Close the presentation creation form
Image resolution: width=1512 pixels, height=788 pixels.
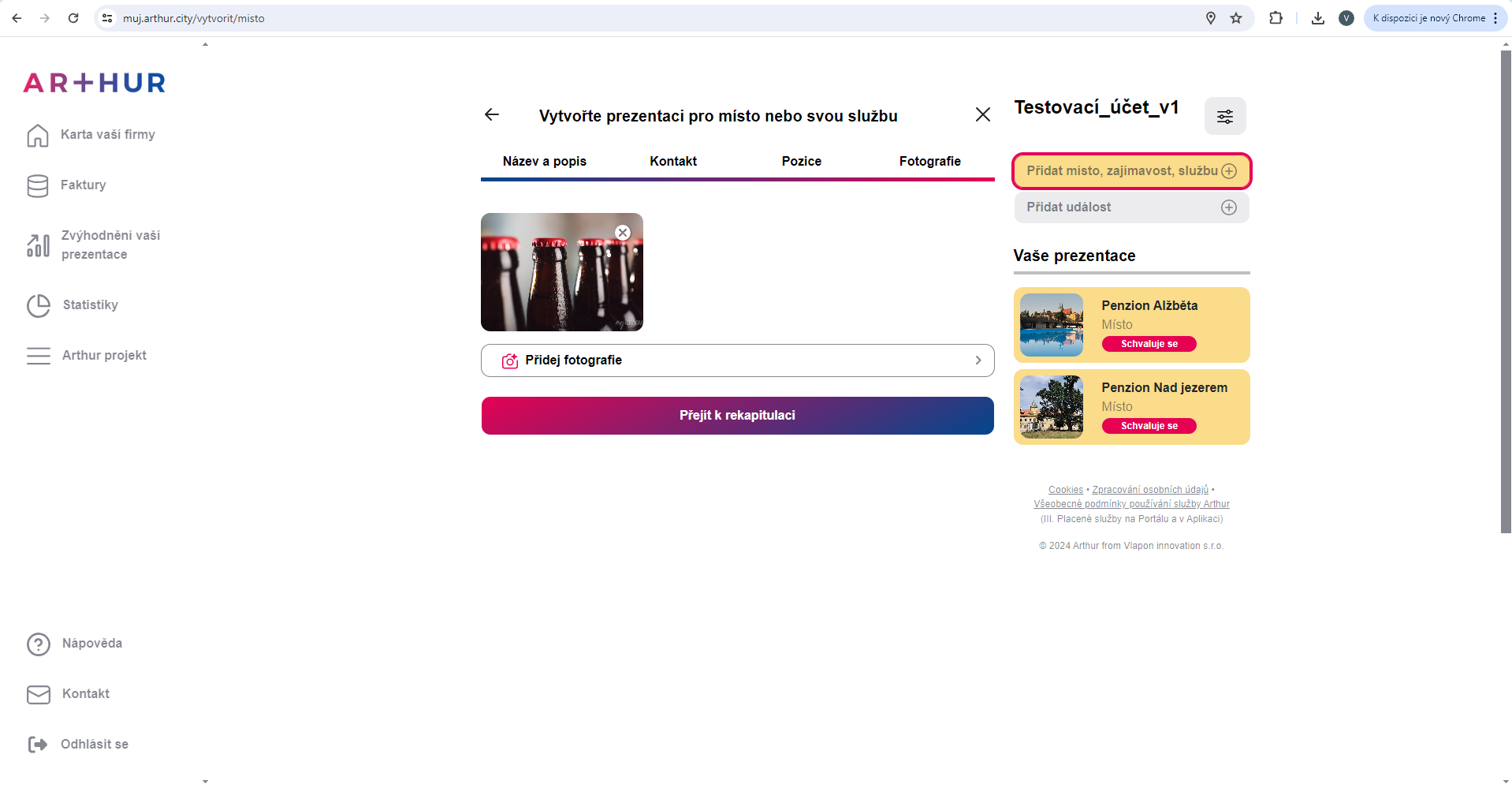click(x=982, y=115)
